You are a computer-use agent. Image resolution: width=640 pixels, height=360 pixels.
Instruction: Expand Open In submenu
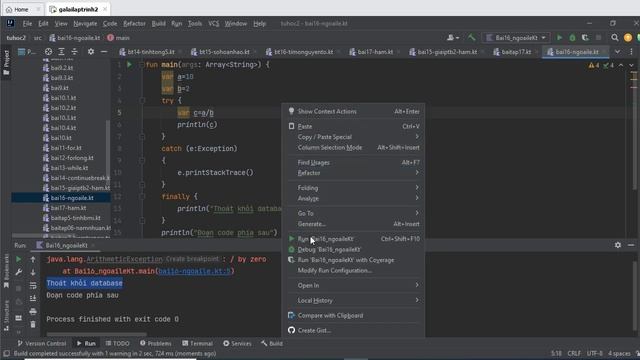(354, 285)
